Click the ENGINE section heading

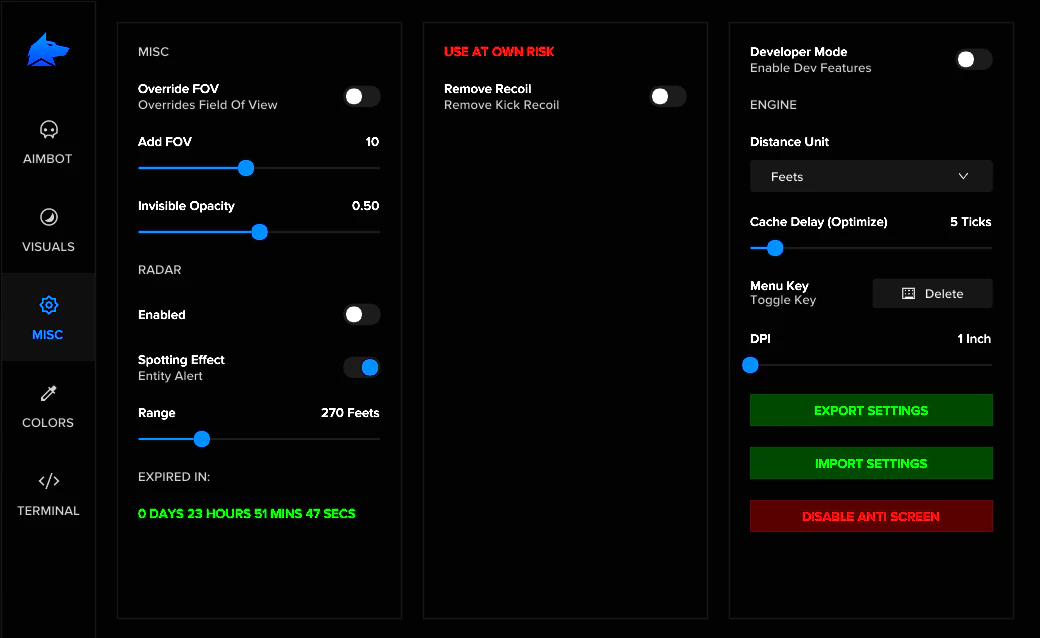[773, 105]
